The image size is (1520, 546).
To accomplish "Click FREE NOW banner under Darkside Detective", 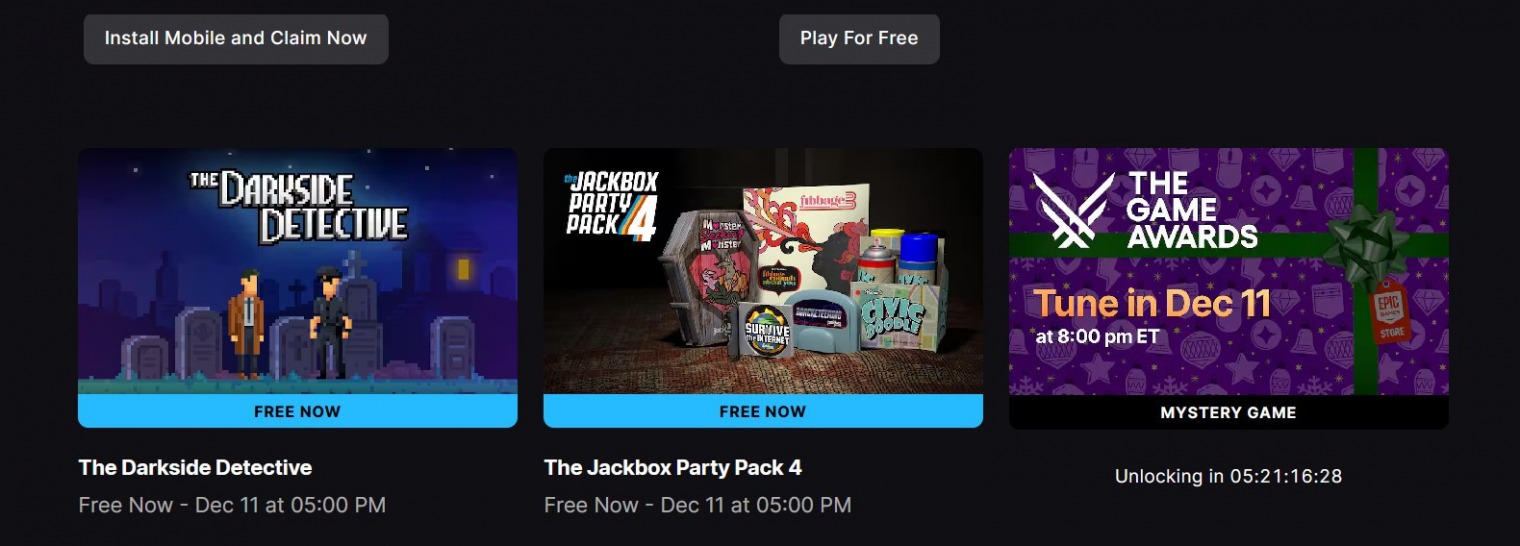I will point(298,411).
